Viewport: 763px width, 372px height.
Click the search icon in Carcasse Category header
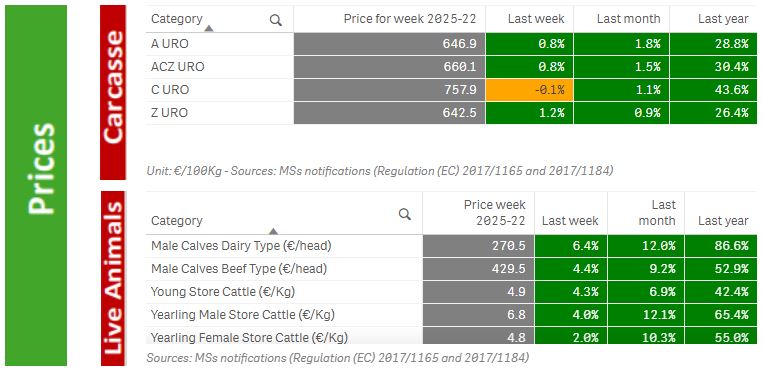pyautogui.click(x=276, y=20)
